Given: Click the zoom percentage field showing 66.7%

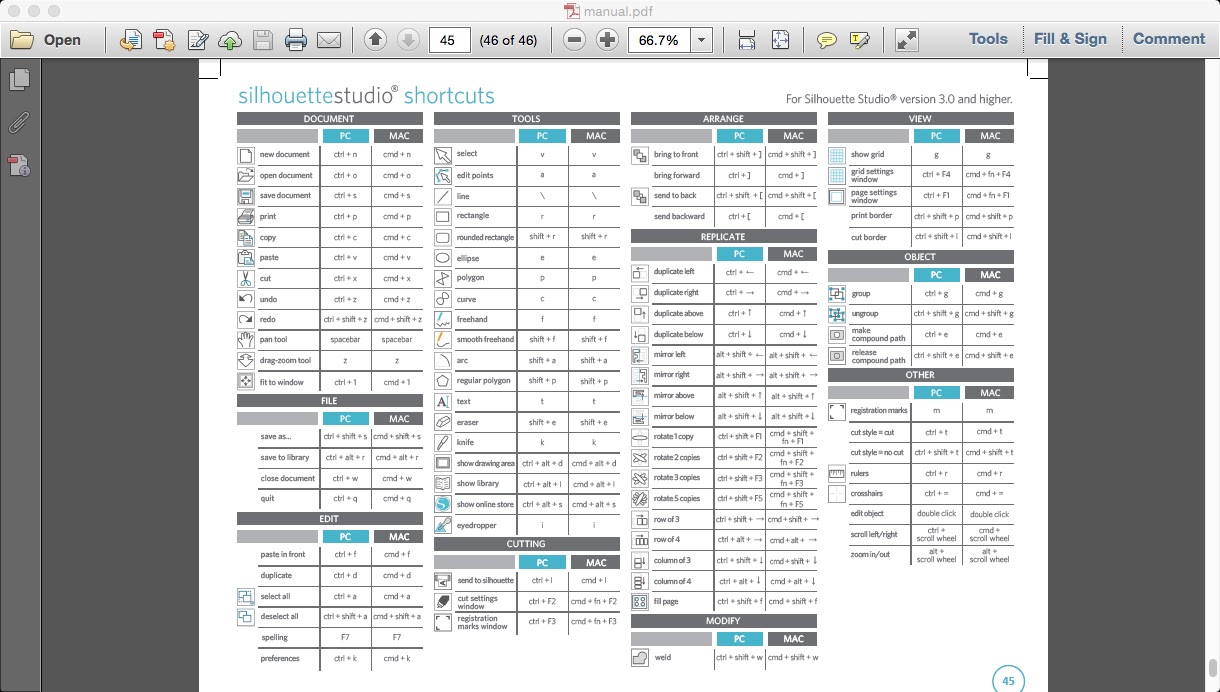Looking at the screenshot, I should coord(659,40).
